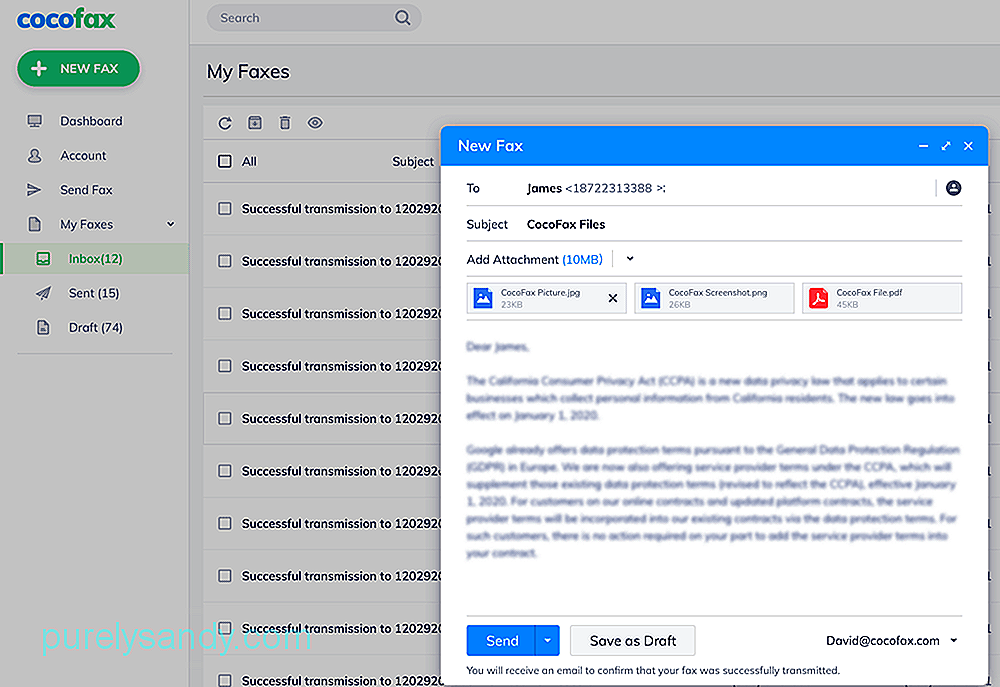Click the CocoFax File.pdf attachment name
Viewport: 1000px width, 687px height.
pos(869,293)
